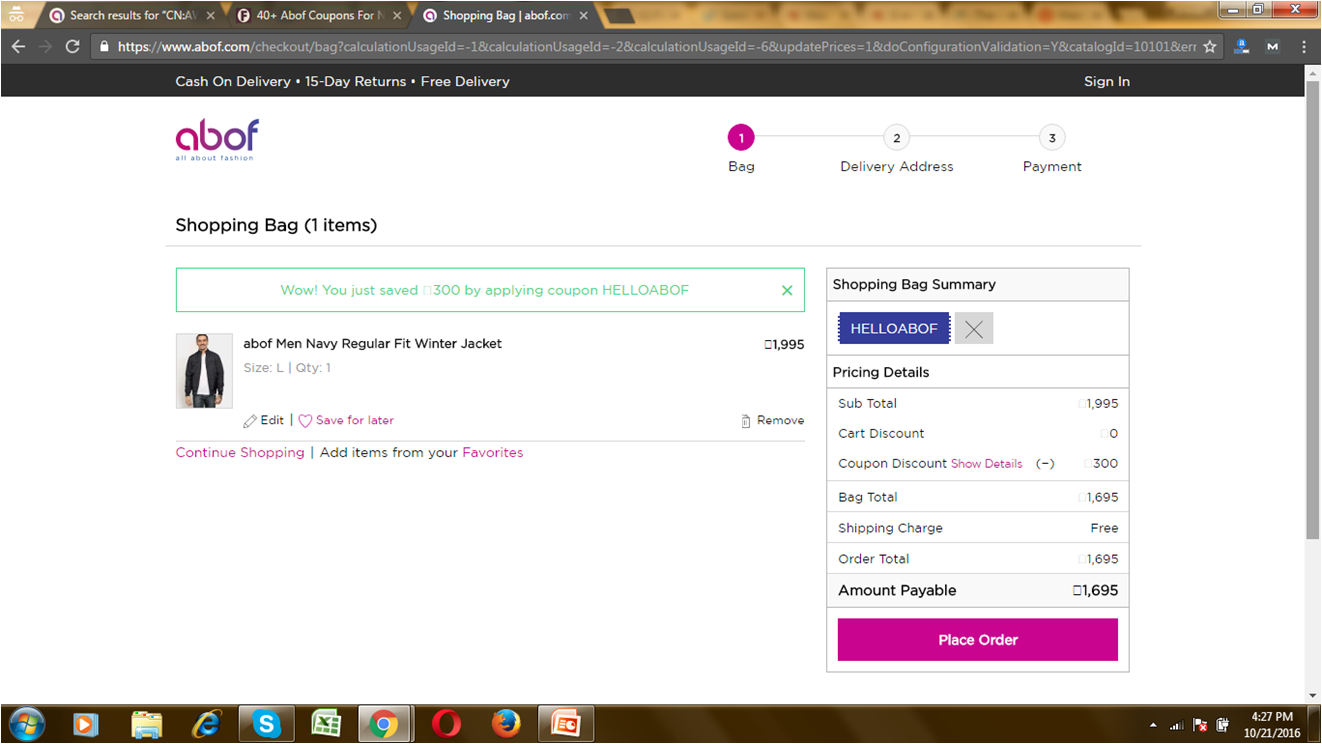Open the Chrome menu (three dots)
The height and width of the screenshot is (744, 1322).
1304,47
